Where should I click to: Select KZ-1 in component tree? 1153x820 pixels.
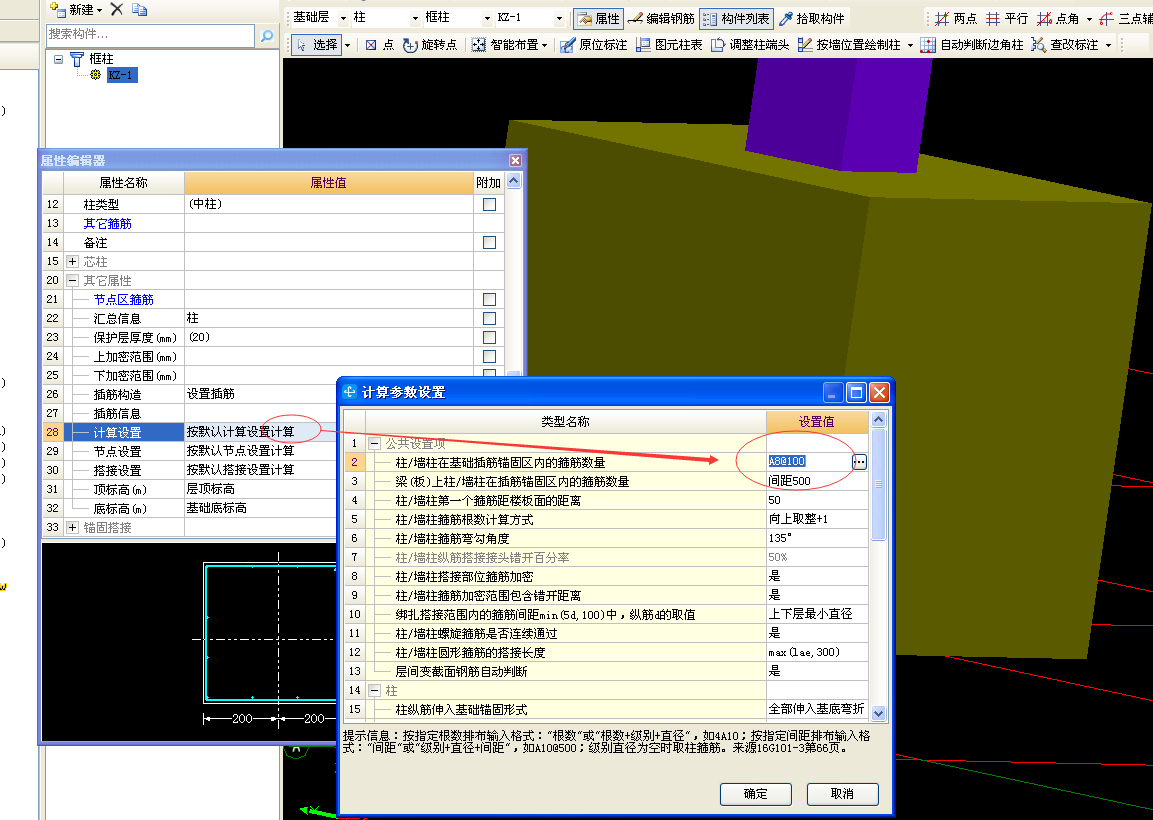(x=121, y=75)
